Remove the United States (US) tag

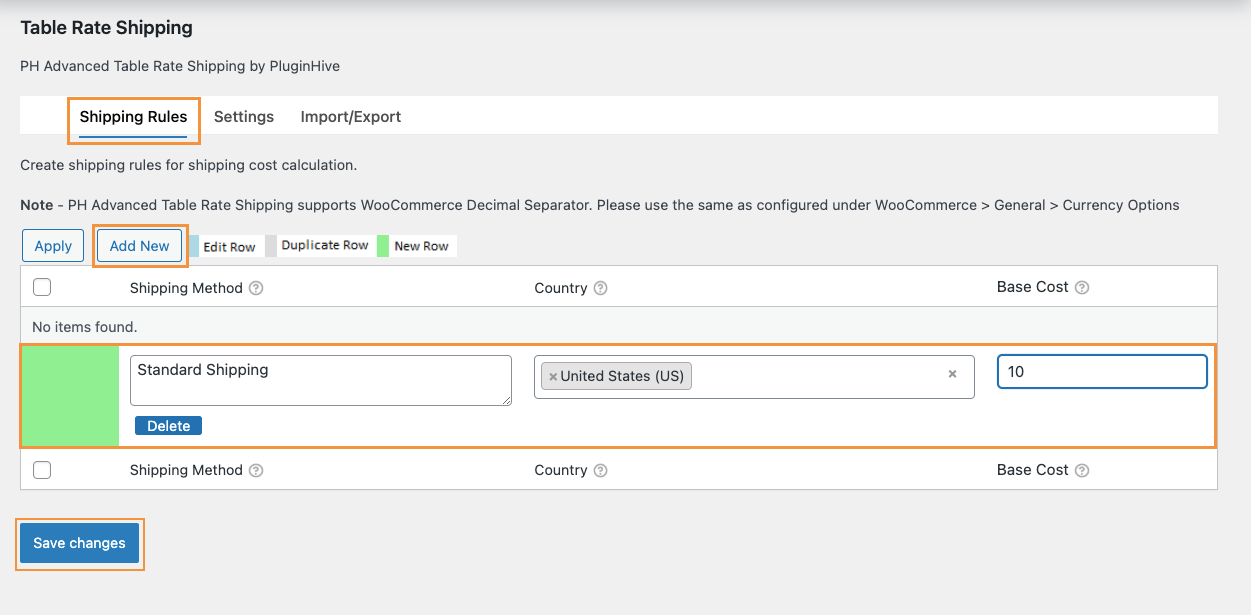click(x=553, y=377)
